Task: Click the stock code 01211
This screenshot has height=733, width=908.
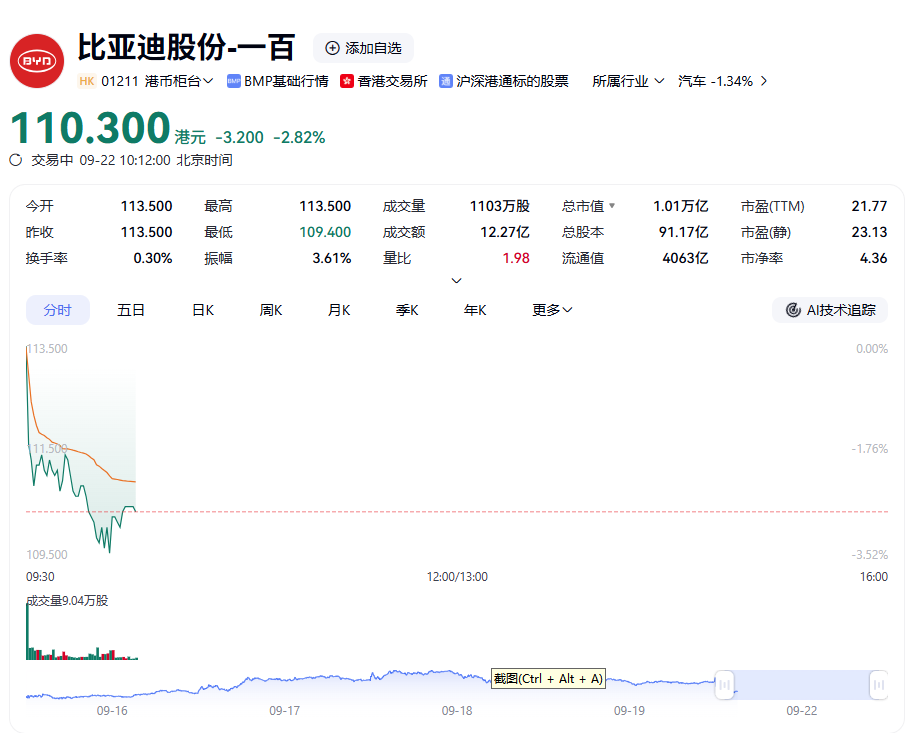Action: pos(120,81)
